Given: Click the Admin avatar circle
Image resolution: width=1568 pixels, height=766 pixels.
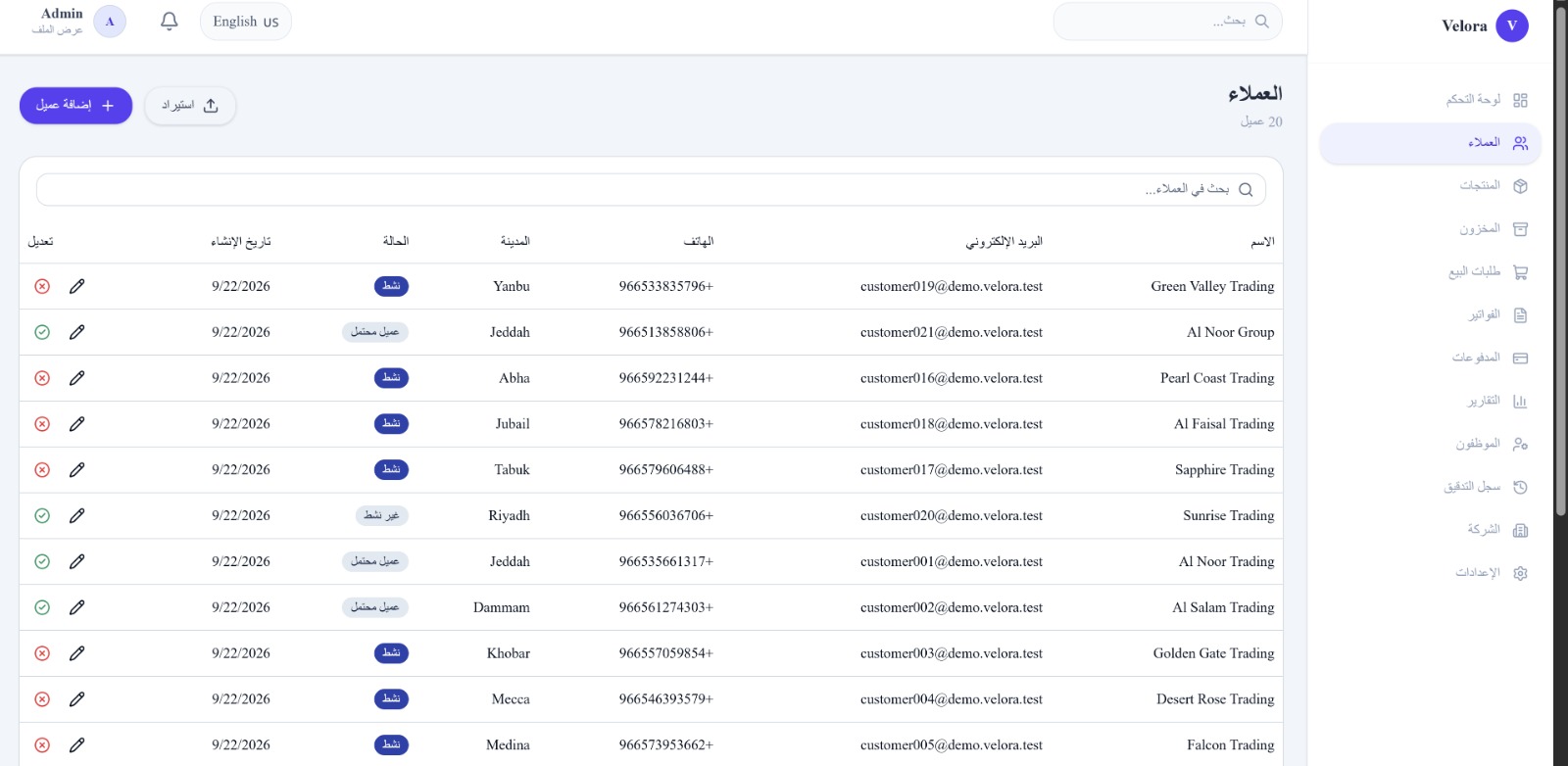Looking at the screenshot, I should pyautogui.click(x=110, y=22).
